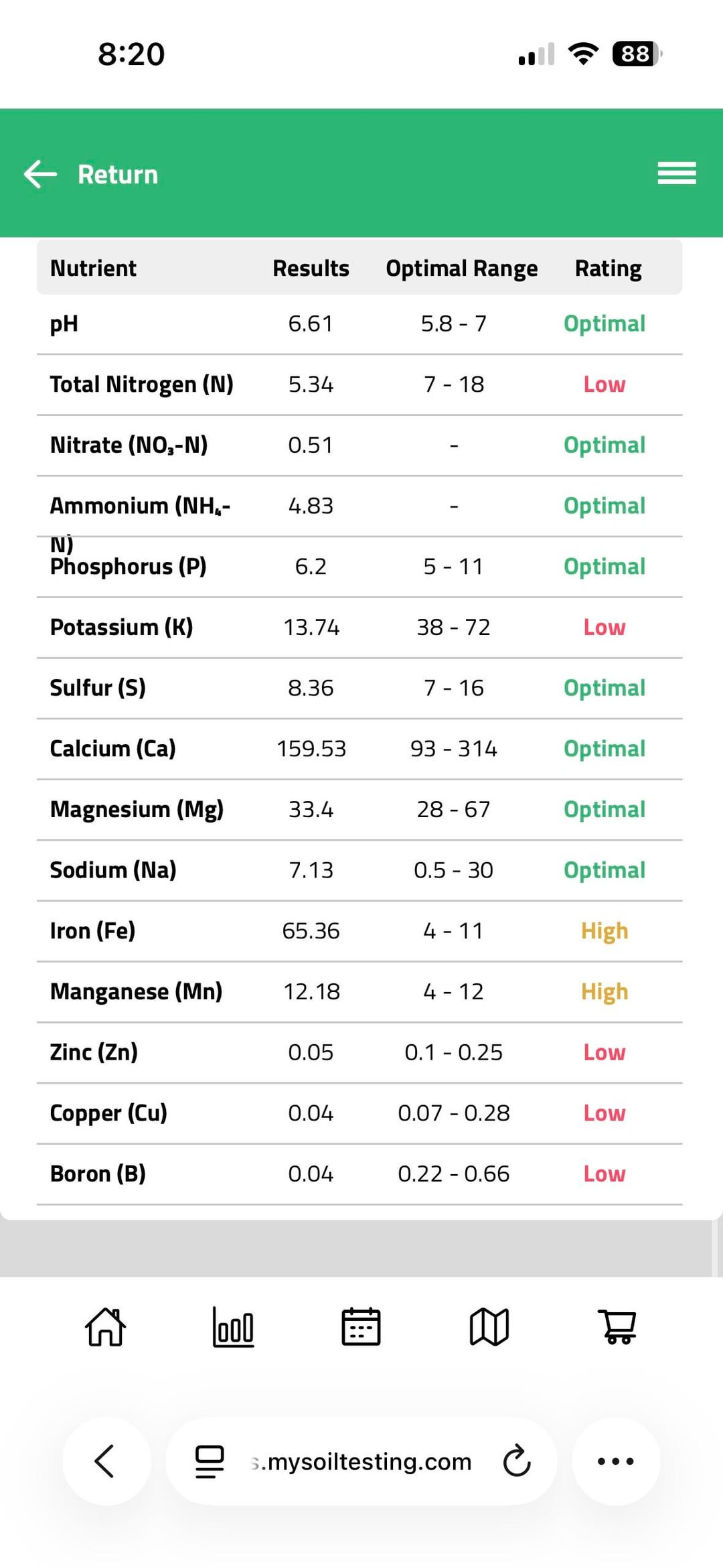Tap the Return back arrow
The image size is (723, 1568).
tap(40, 174)
